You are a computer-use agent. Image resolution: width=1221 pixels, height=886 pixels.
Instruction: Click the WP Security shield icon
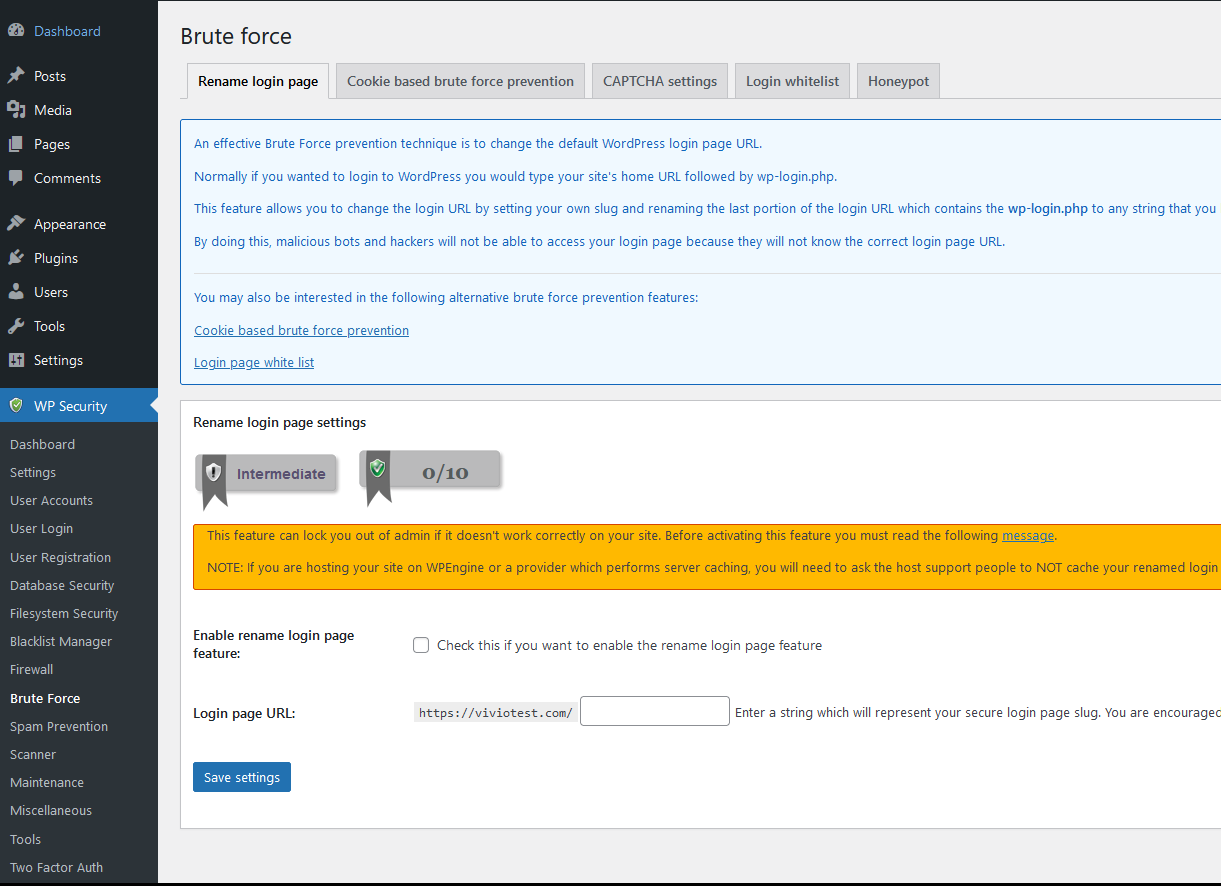pyautogui.click(x=16, y=406)
